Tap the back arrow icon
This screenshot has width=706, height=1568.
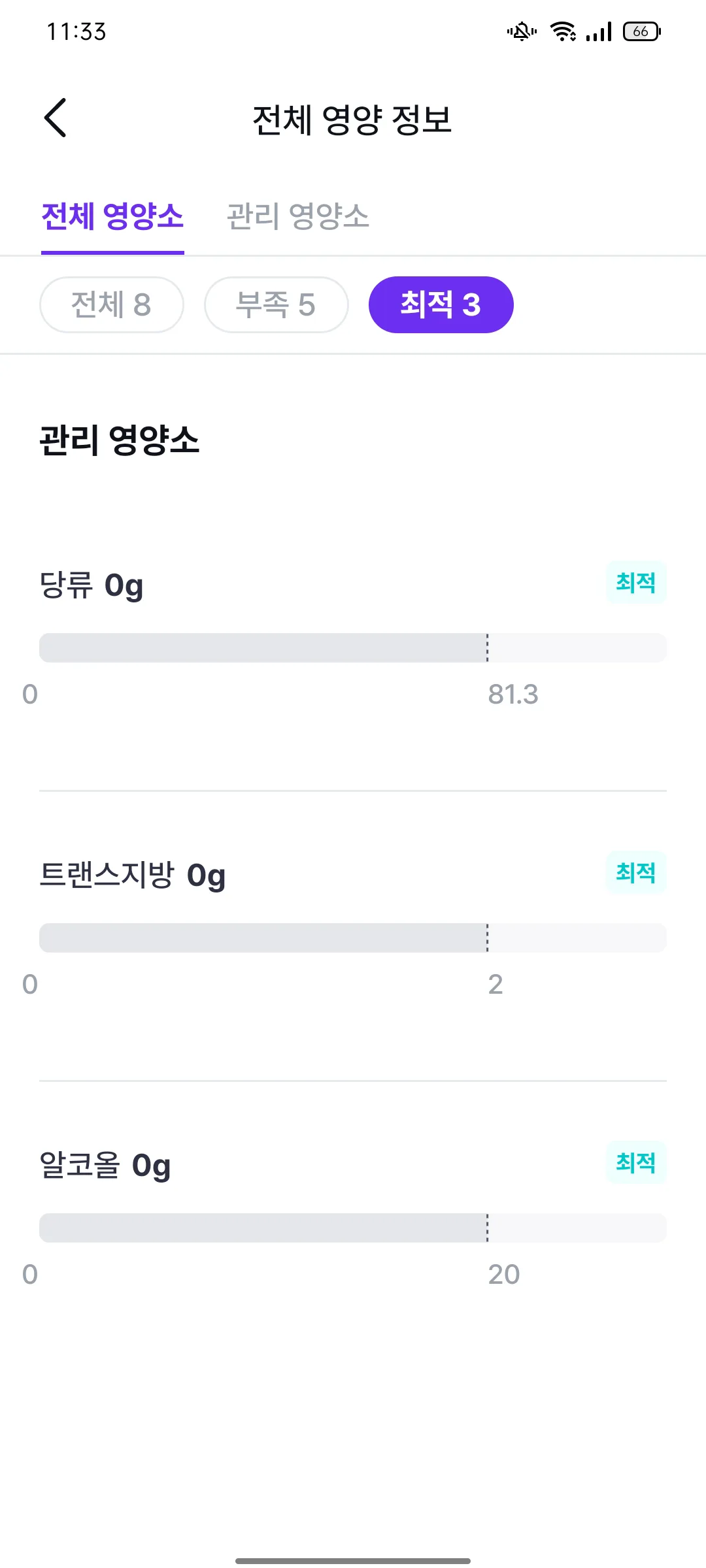click(x=55, y=118)
